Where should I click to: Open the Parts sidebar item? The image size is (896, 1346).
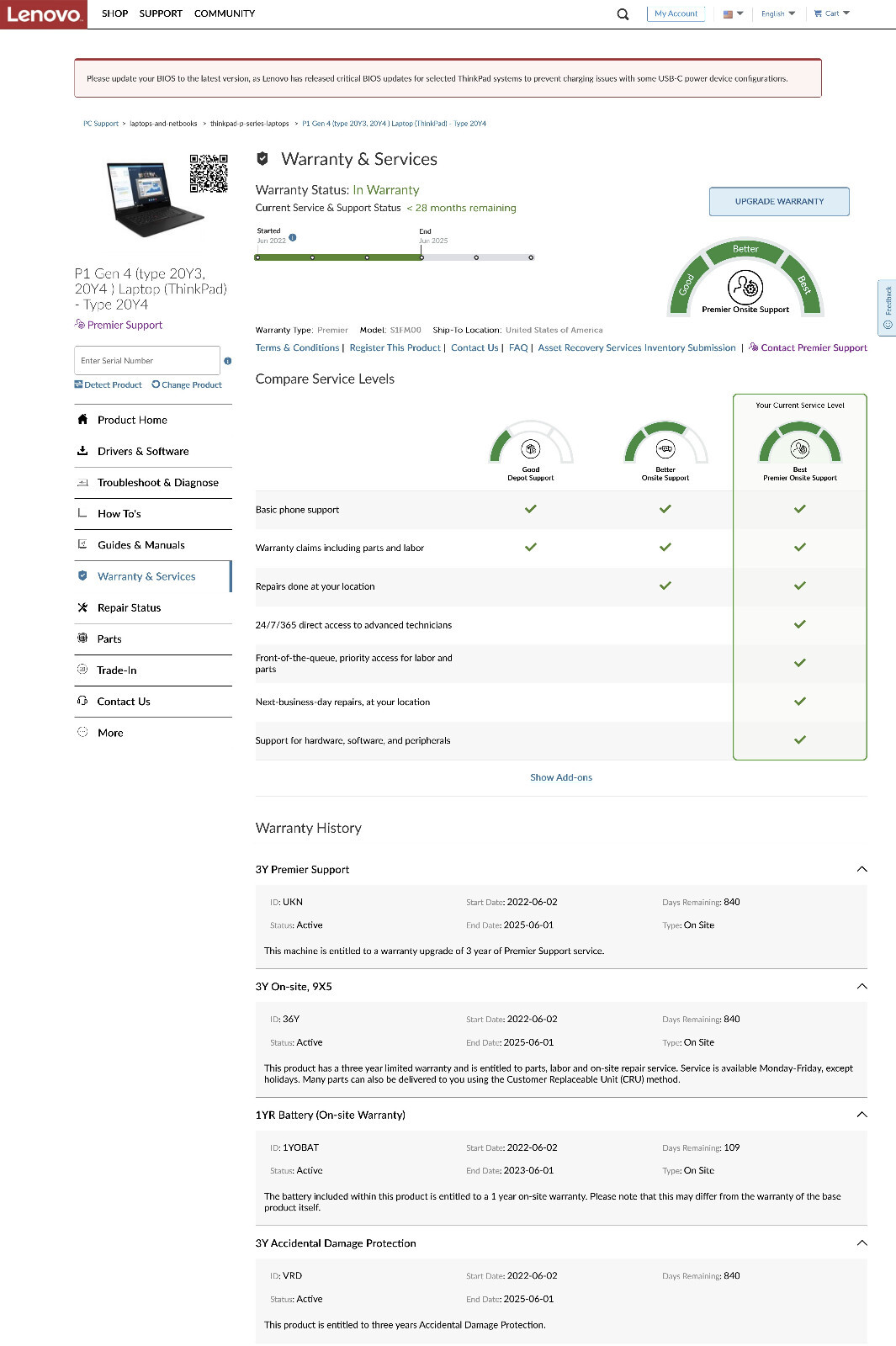pos(153,639)
